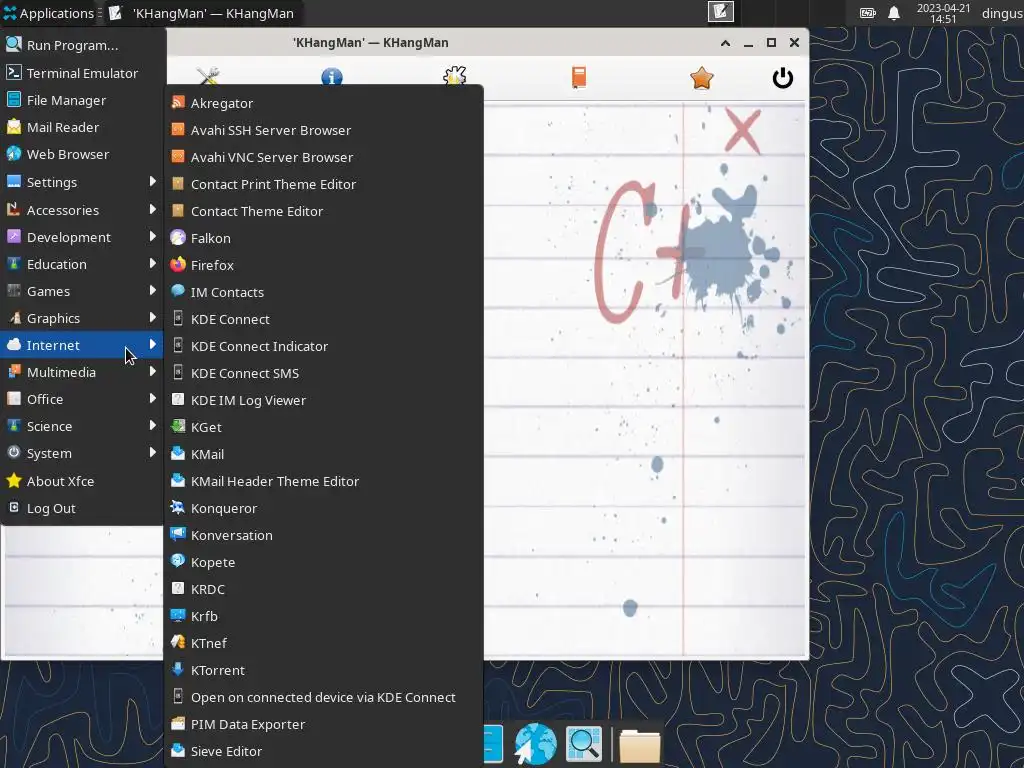Launch KTorrent
This screenshot has width=1024, height=768.
tap(324, 670)
